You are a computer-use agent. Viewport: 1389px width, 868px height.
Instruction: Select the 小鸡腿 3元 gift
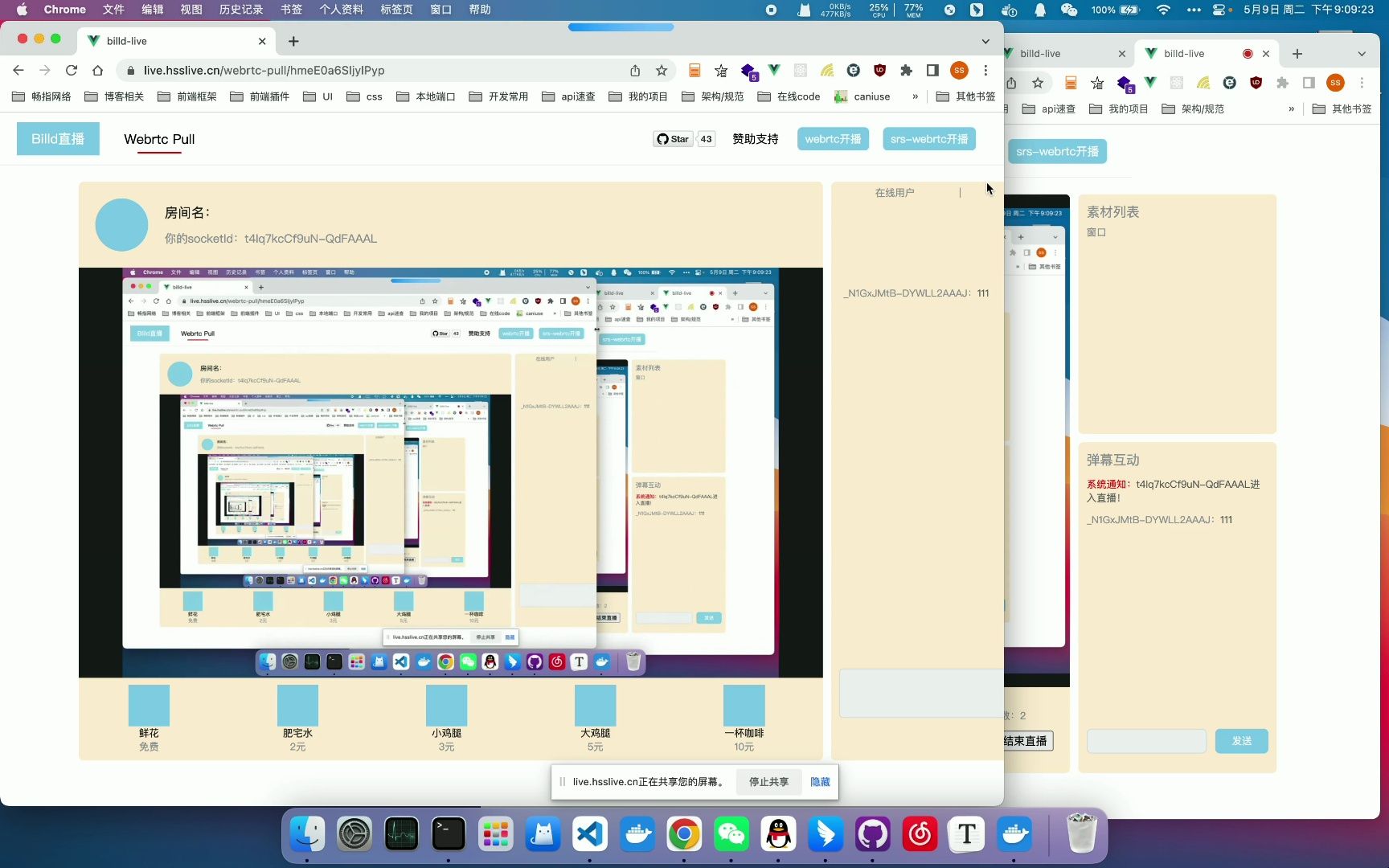[x=446, y=718]
